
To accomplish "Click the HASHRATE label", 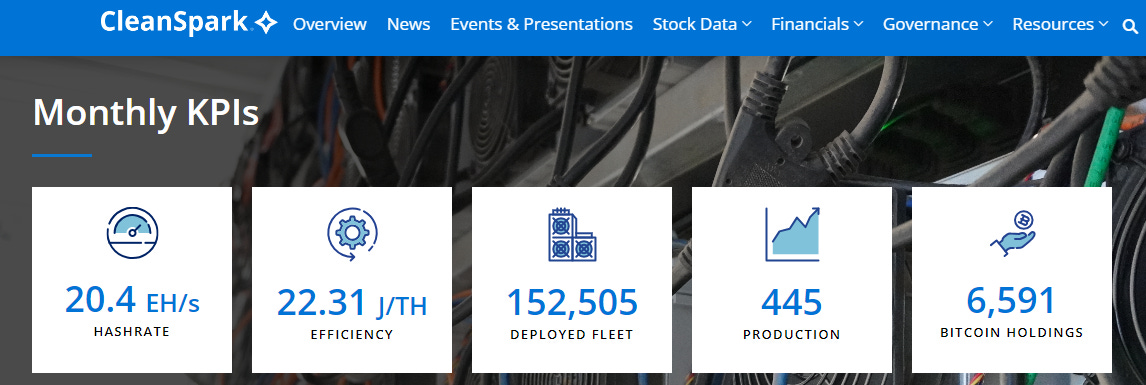I will (132, 332).
